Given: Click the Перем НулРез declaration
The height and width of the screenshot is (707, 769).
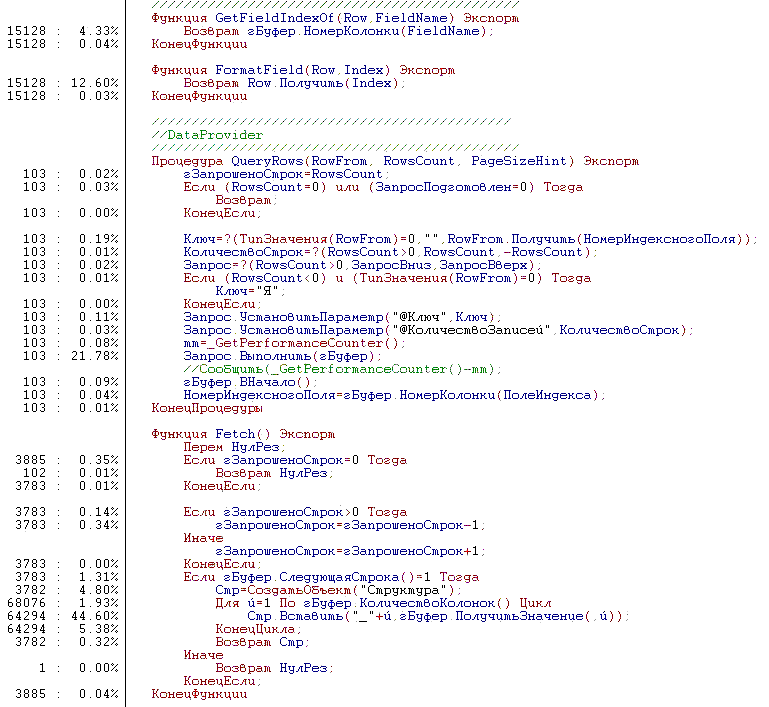Looking at the screenshot, I should 225,447.
